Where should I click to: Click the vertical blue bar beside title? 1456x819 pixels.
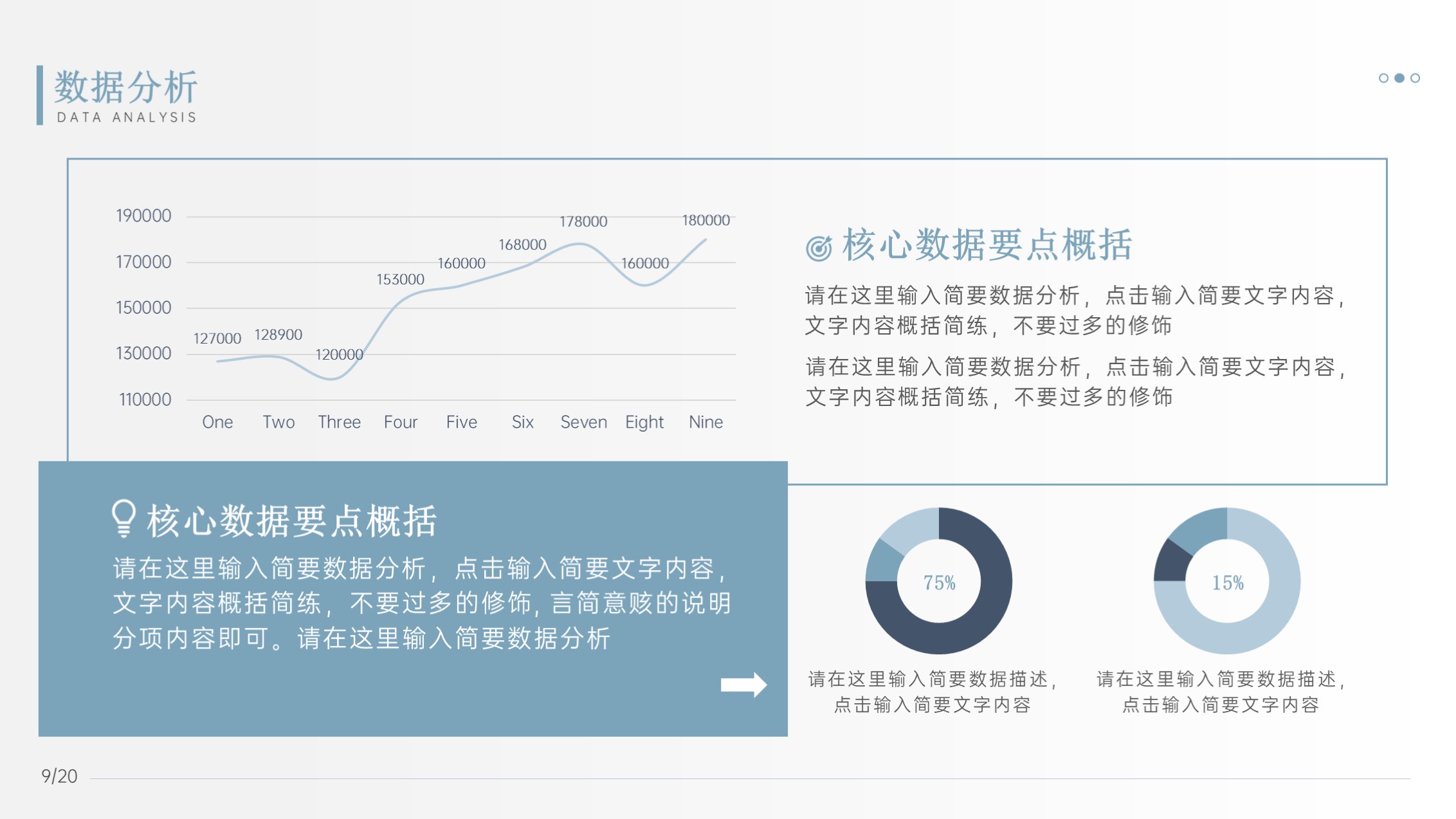[40, 95]
